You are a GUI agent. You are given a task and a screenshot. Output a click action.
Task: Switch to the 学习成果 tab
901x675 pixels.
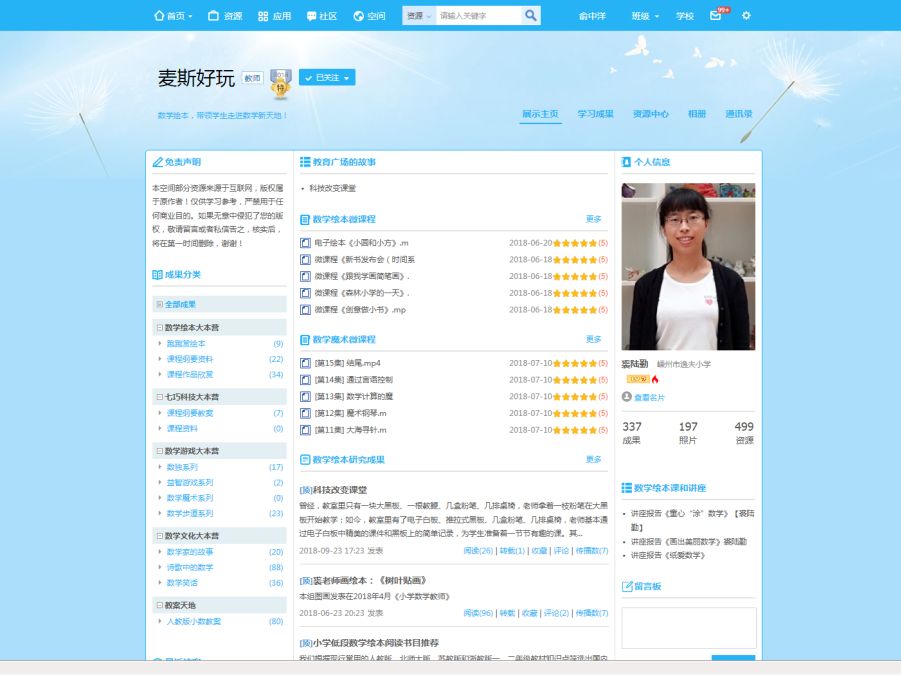[595, 114]
